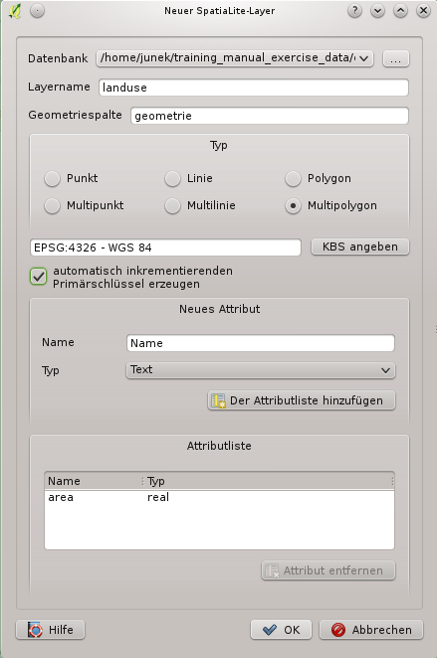Open the attribute Typ Text dropdown
The height and width of the screenshot is (658, 437).
tap(260, 370)
